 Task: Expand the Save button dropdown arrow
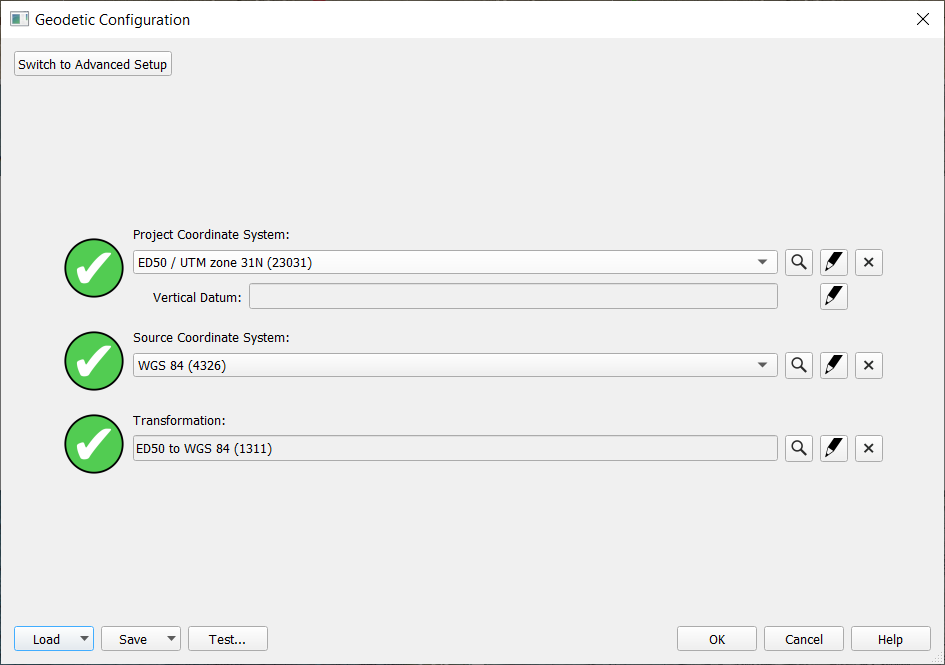coord(171,639)
